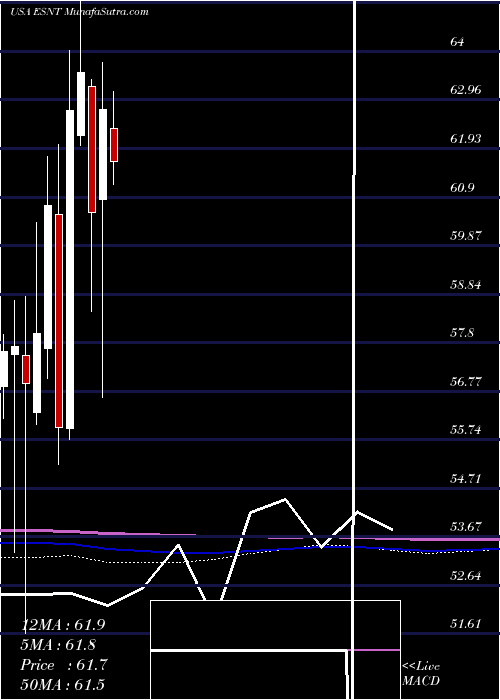The width and height of the screenshot is (500, 700).
Task: Click the 53.67 price axis label
Action: [x=466, y=527]
